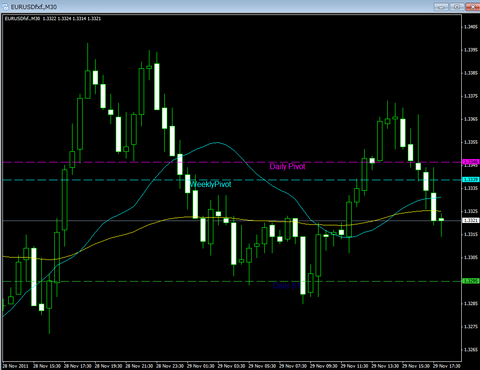The height and width of the screenshot is (370, 480).
Task: Click the '28 Nov 19:30' time axis label
Action: (108, 366)
